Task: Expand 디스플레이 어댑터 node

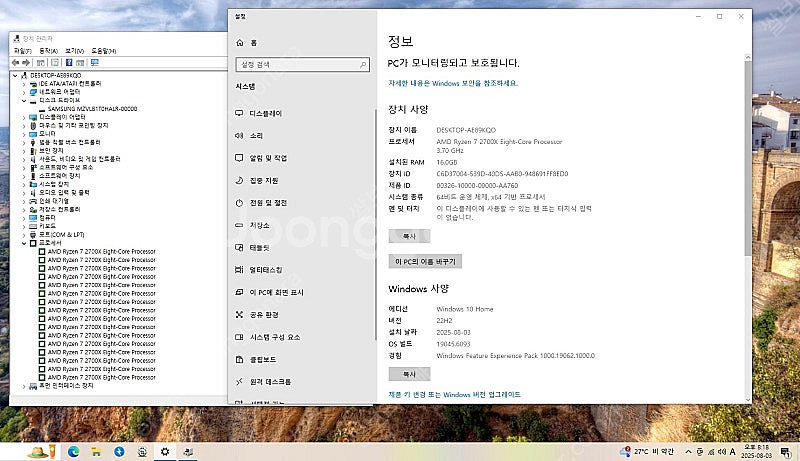Action: (23, 117)
